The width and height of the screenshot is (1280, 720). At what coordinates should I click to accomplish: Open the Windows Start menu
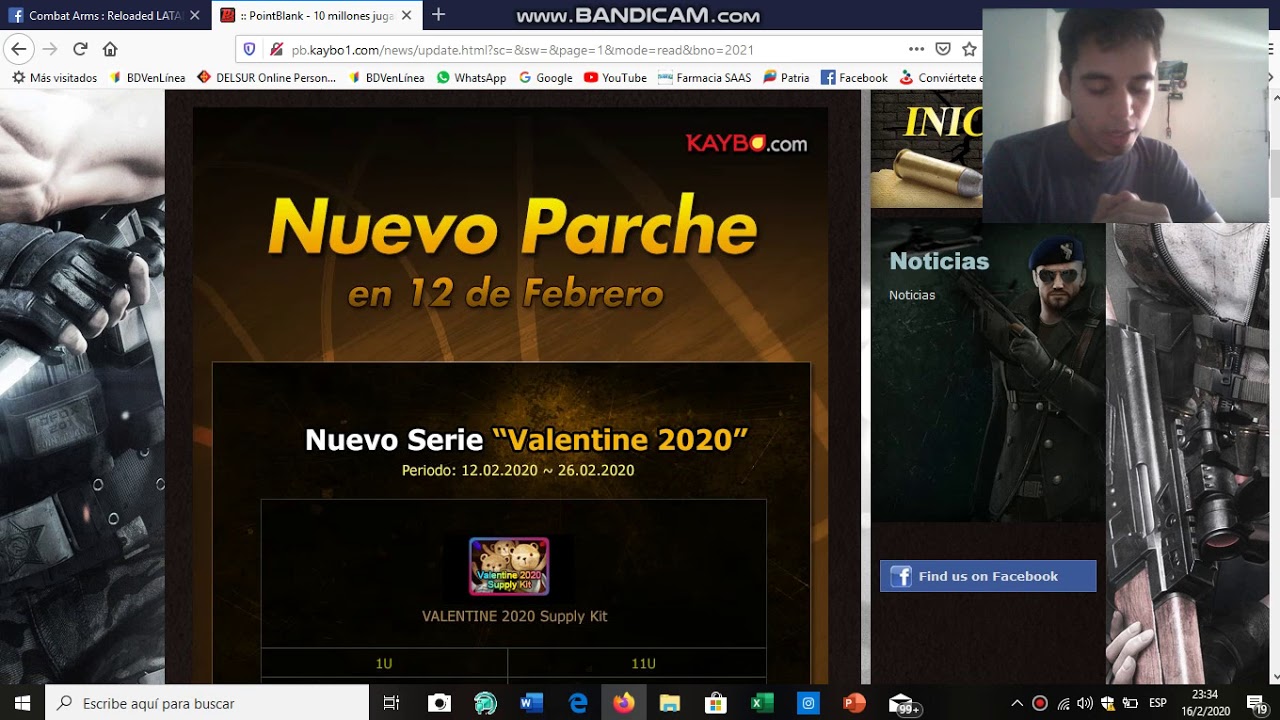(22, 703)
